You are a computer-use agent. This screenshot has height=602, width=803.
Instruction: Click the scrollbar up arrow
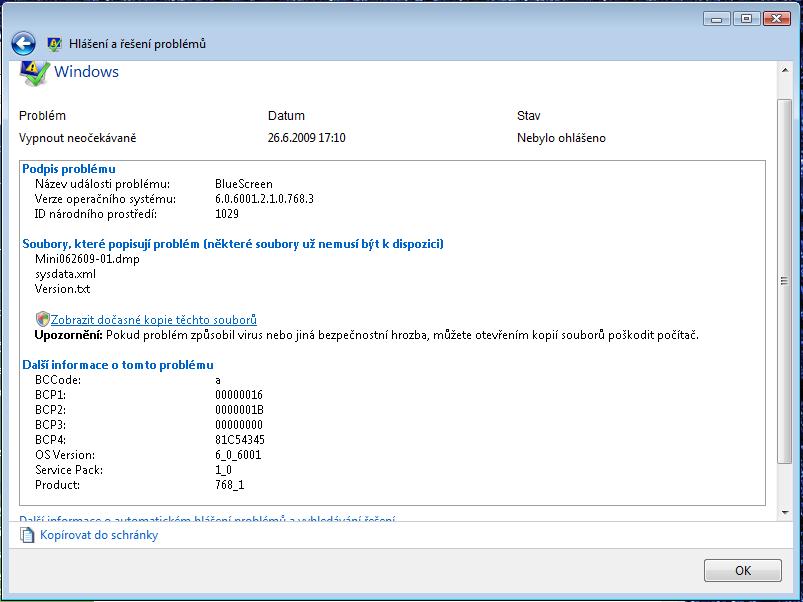(783, 68)
